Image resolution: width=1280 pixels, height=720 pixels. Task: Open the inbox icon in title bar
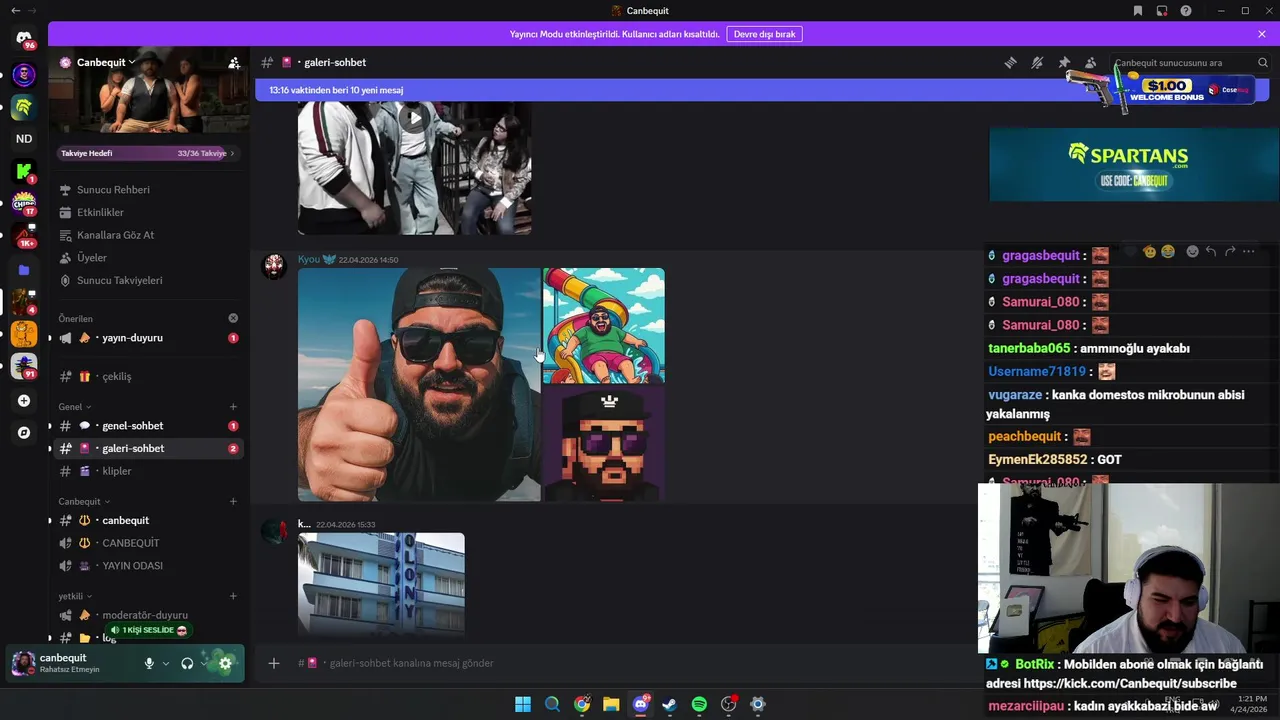click(x=1162, y=11)
